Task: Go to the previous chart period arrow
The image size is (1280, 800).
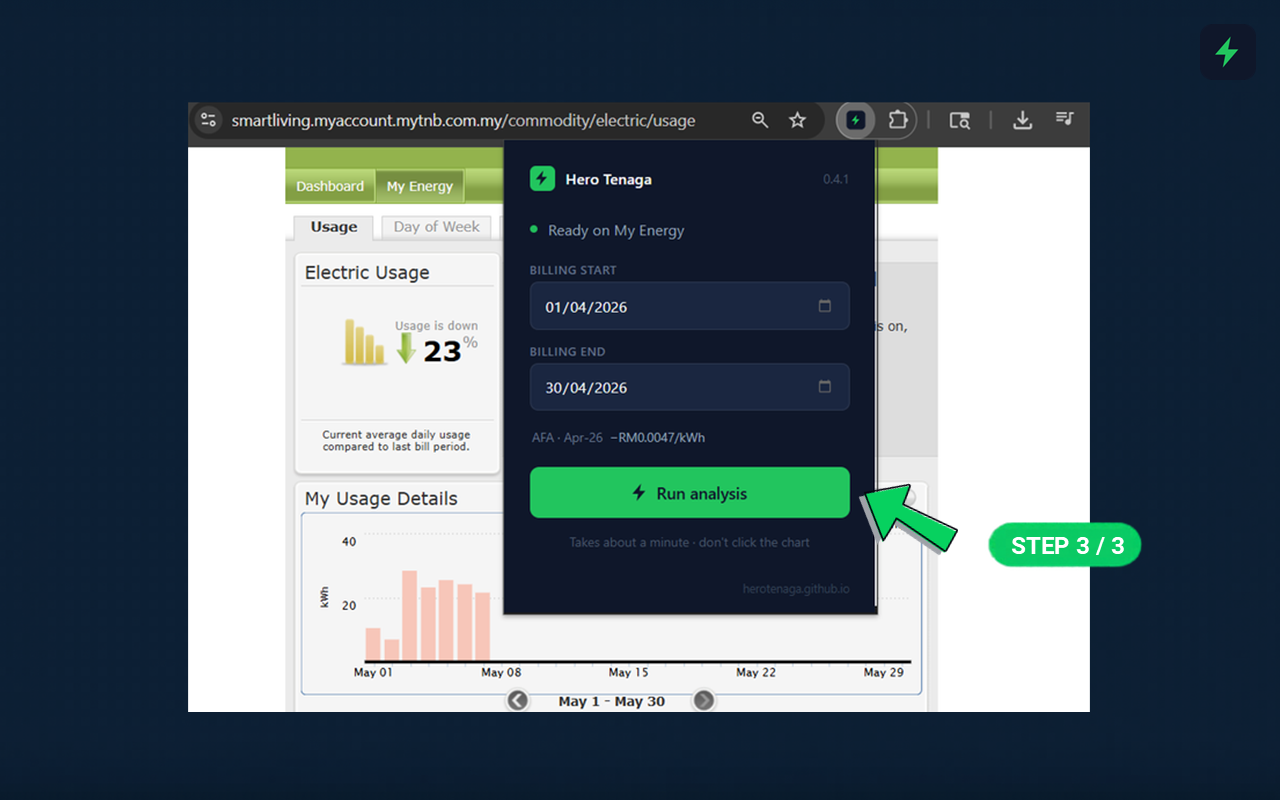Action: pos(517,700)
